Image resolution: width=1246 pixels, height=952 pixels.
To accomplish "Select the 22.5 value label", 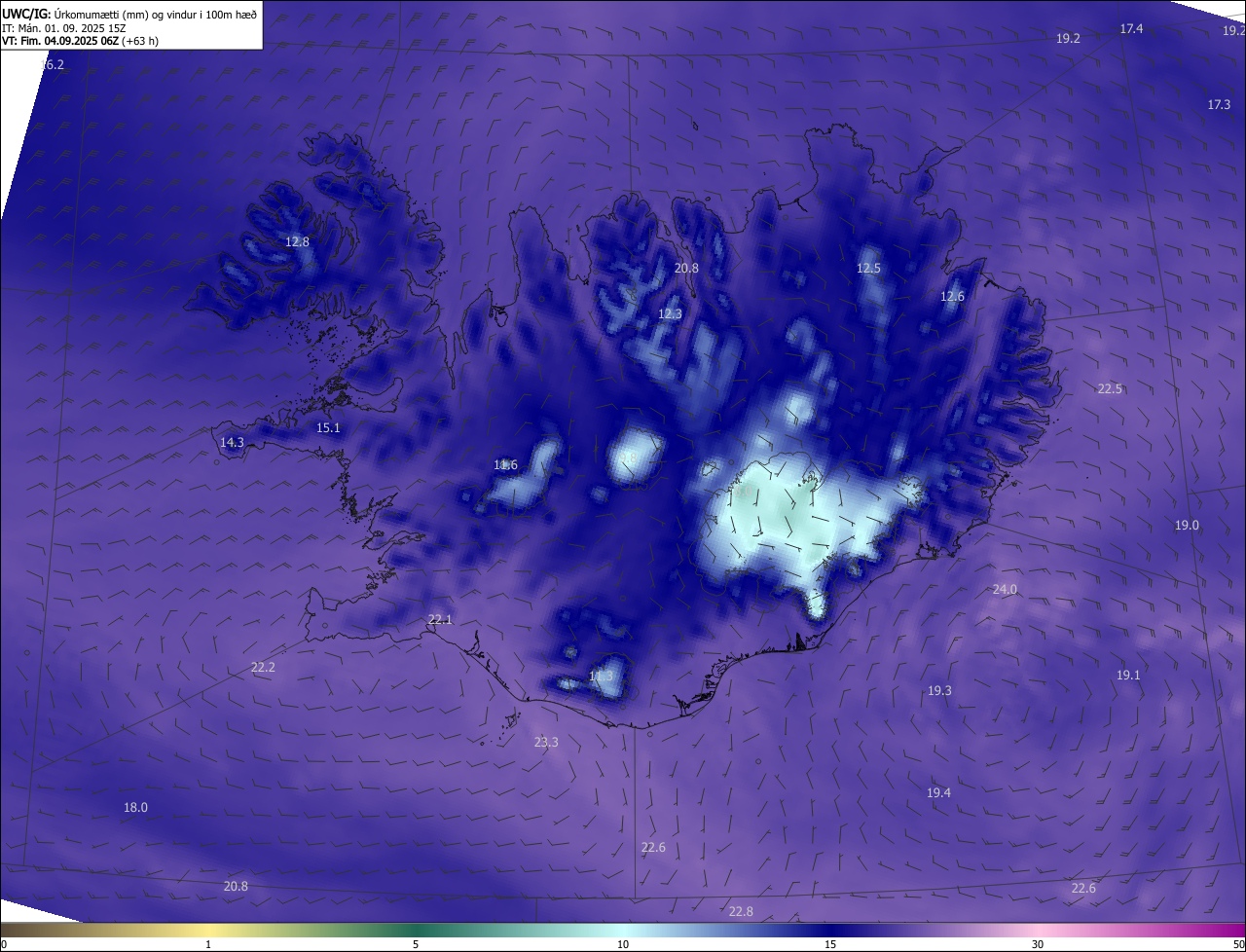I will click(x=1110, y=389).
